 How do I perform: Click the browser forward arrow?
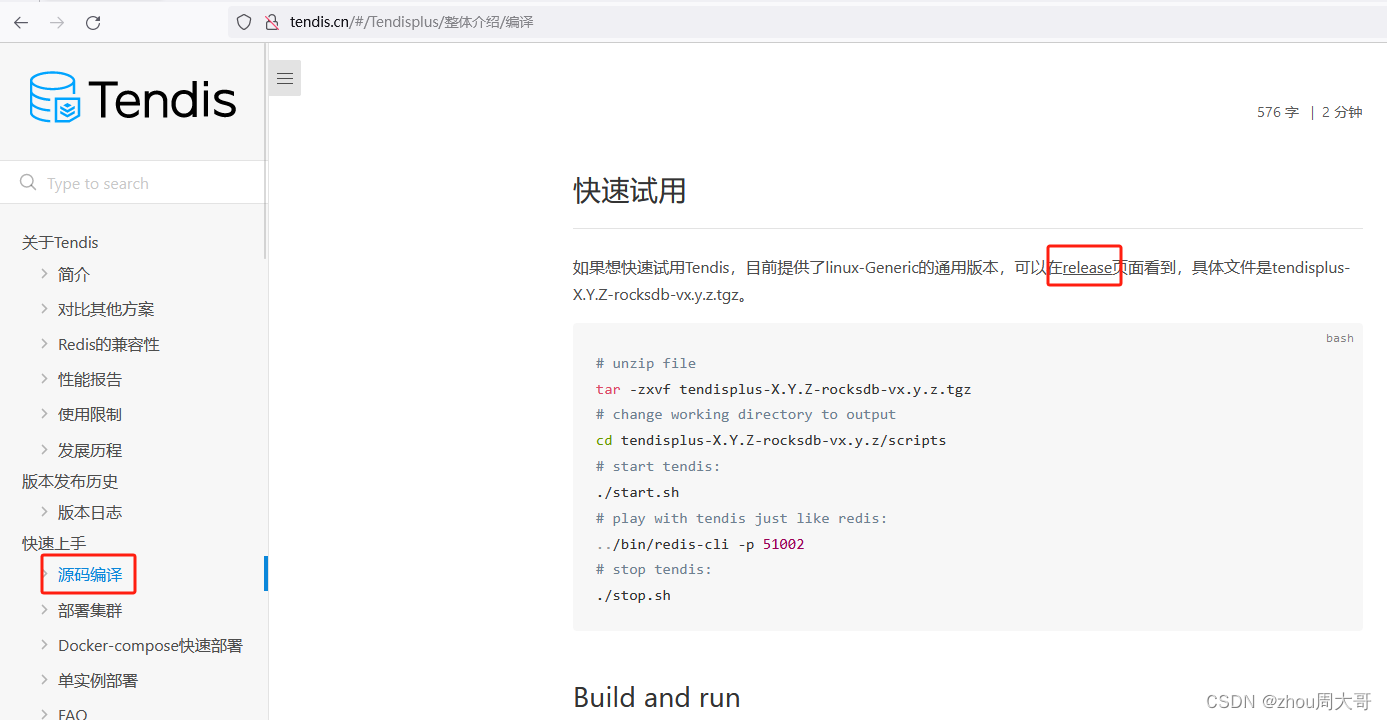(57, 22)
